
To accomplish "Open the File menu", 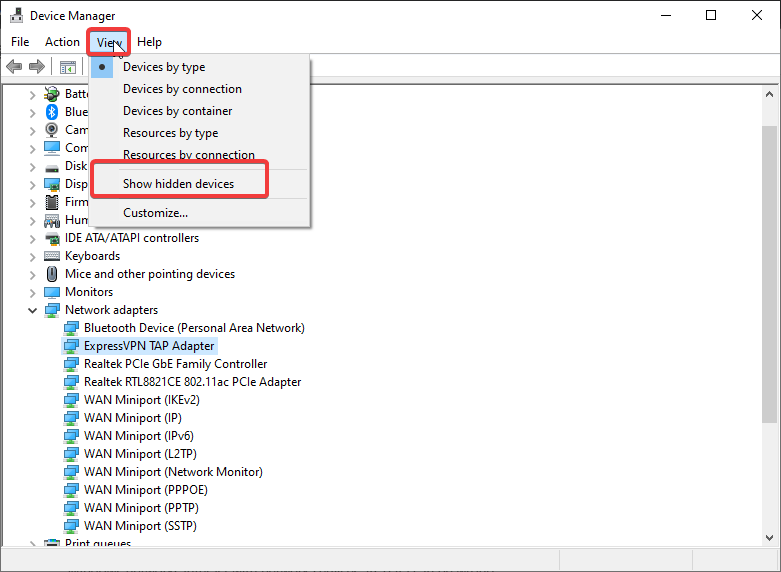I will (20, 42).
